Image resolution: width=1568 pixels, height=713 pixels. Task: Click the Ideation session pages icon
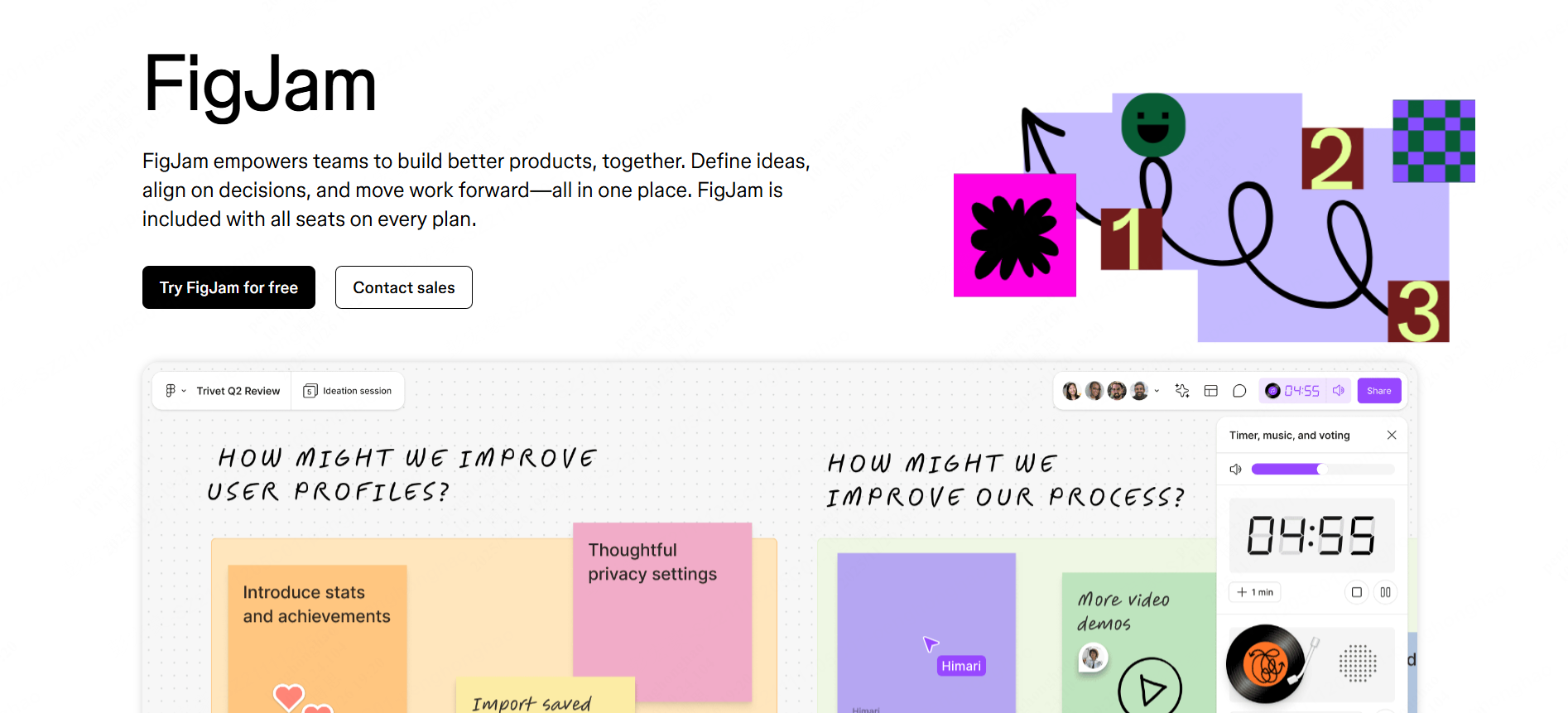click(x=310, y=391)
